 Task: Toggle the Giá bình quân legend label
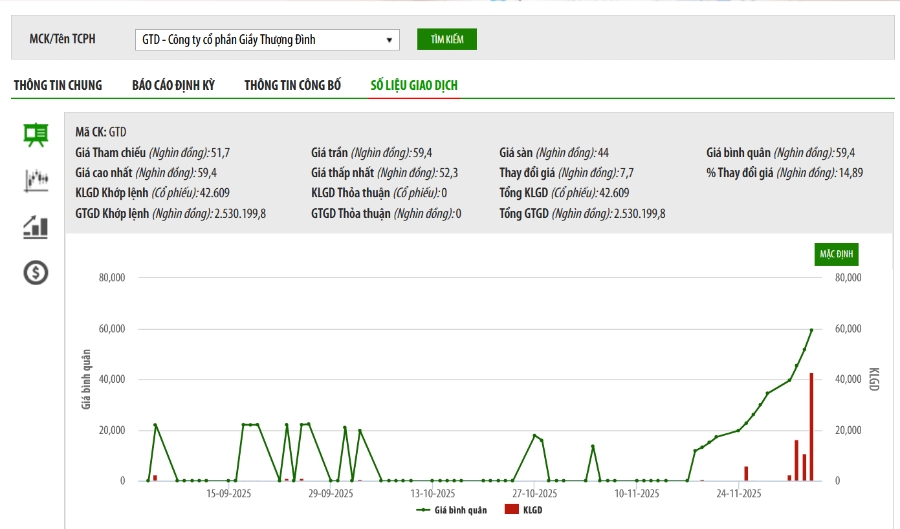click(x=461, y=510)
